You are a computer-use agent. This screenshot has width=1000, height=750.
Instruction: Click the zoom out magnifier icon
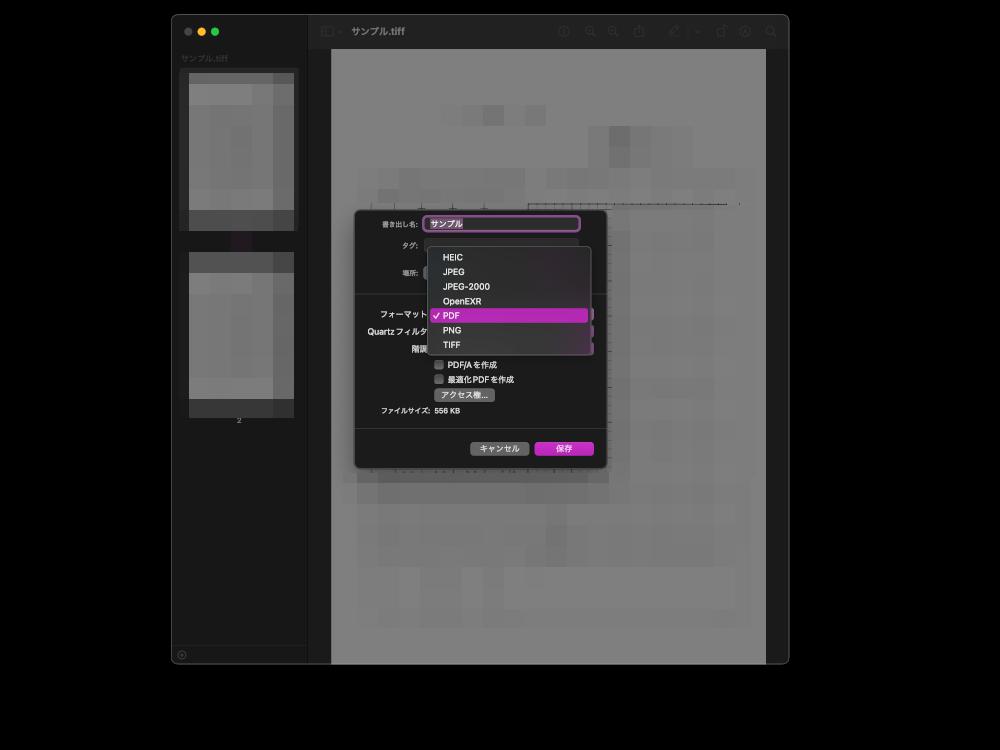[590, 31]
